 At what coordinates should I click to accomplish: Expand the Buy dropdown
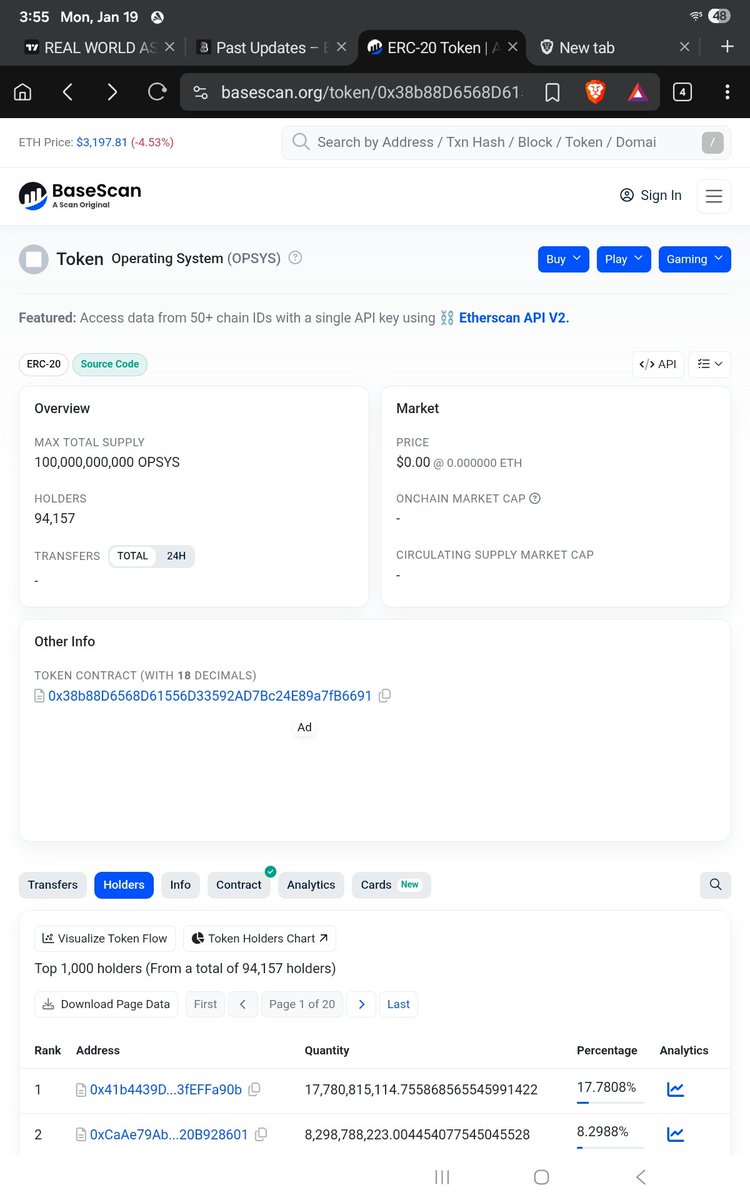pyautogui.click(x=563, y=259)
